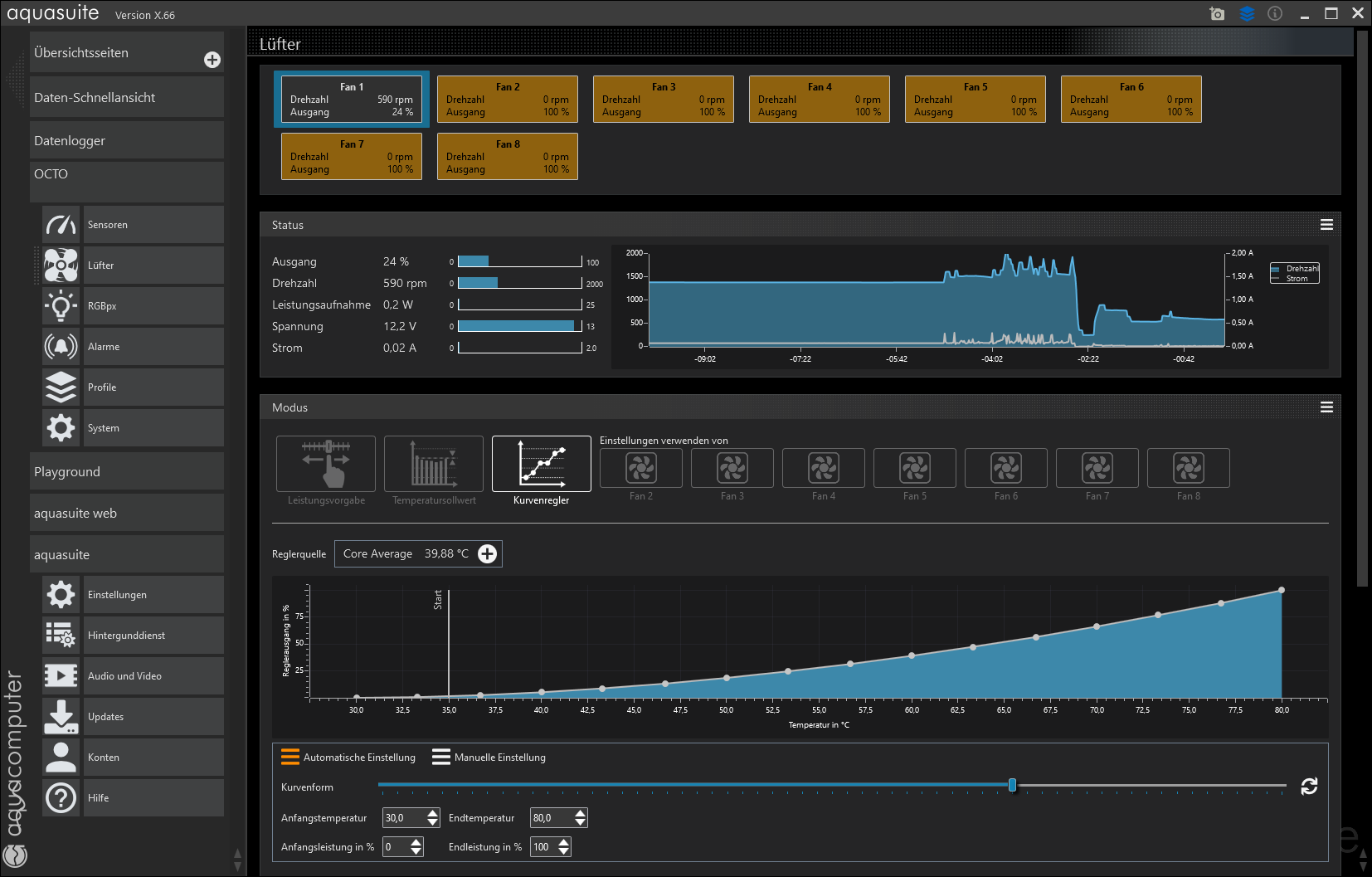The height and width of the screenshot is (877, 1372).
Task: Click the Updates download icon
Action: pyautogui.click(x=61, y=717)
